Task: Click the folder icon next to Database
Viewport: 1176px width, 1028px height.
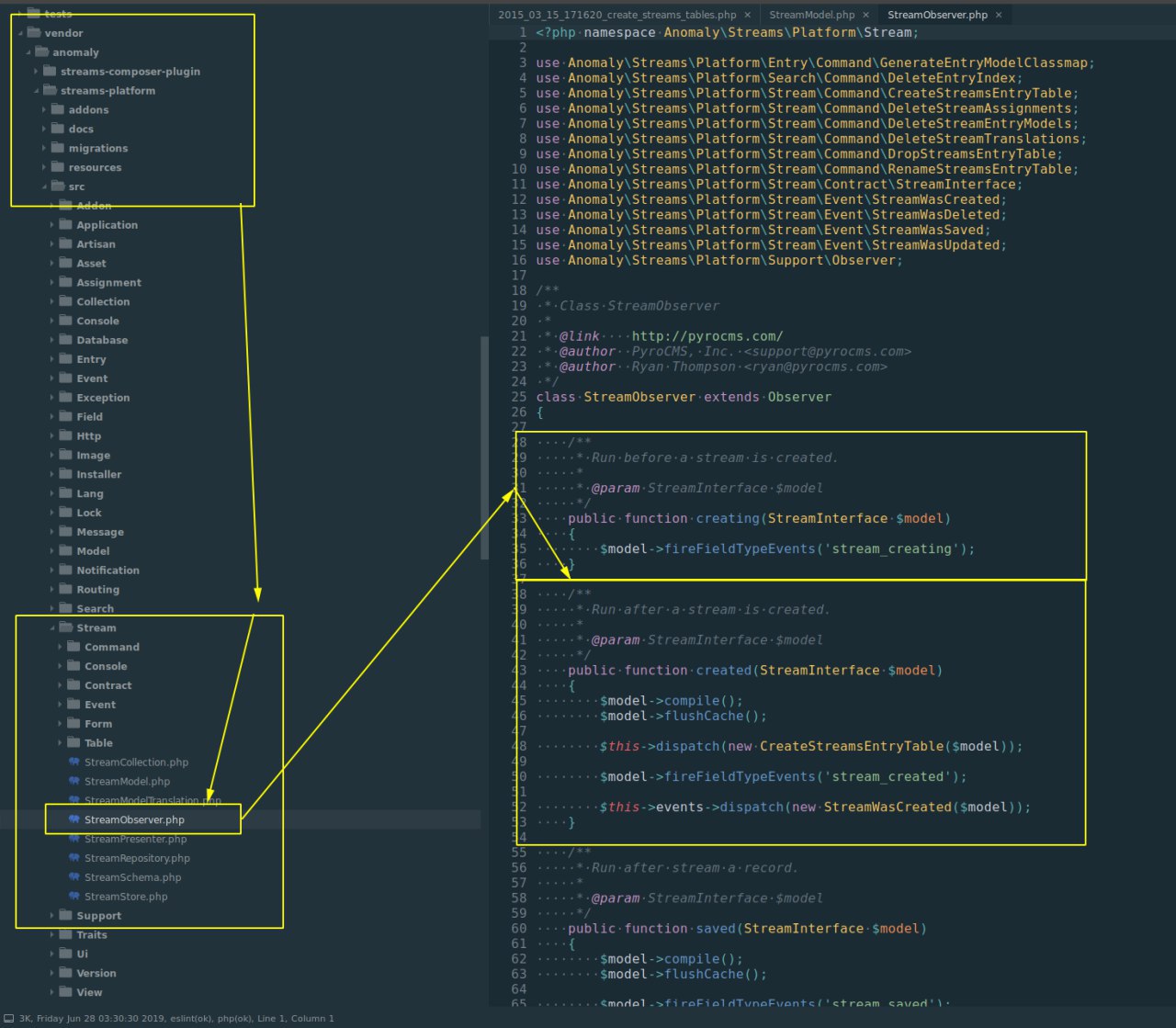Action: coord(65,340)
